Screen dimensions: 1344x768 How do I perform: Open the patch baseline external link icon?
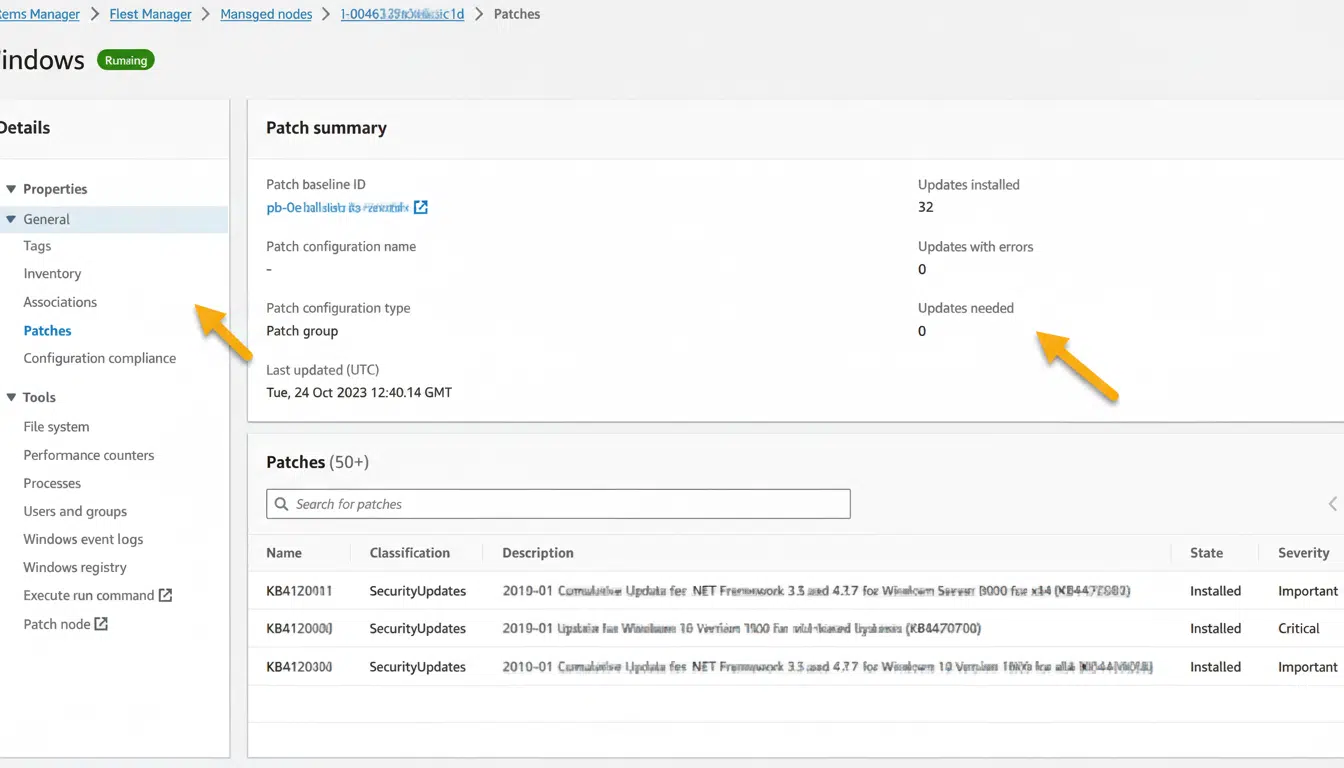coord(421,208)
